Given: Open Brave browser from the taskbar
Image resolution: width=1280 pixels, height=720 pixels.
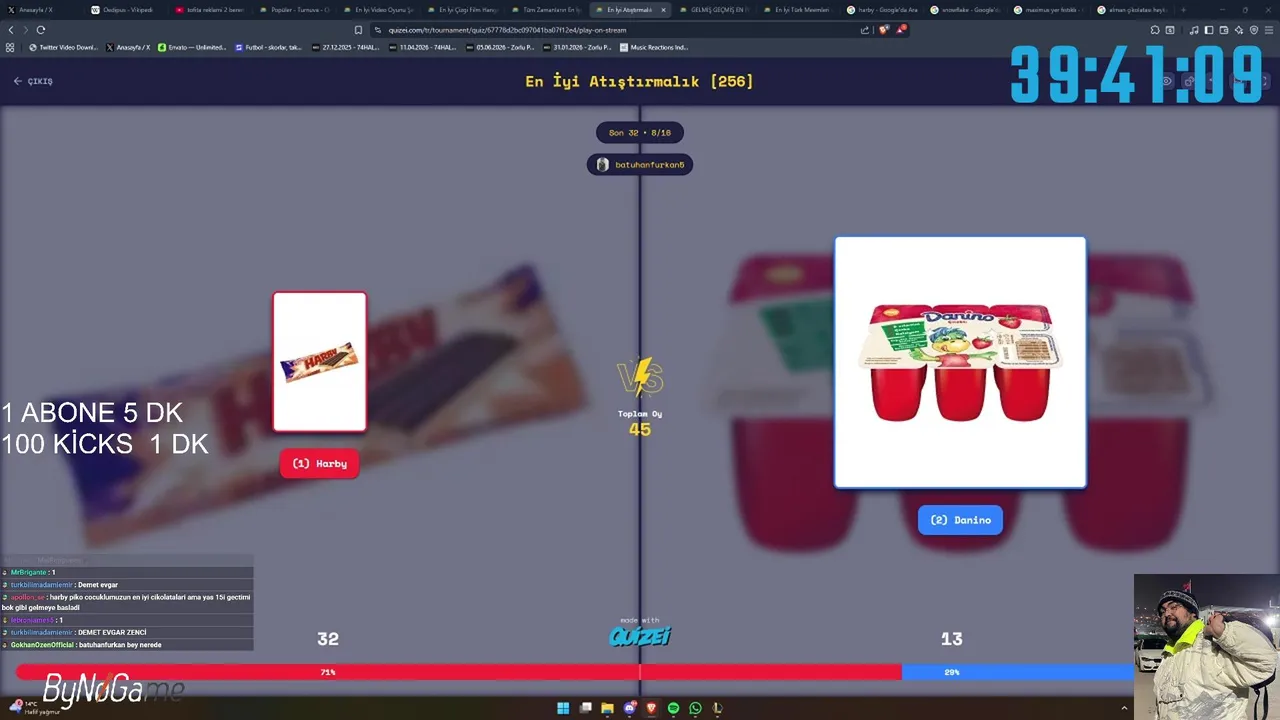Looking at the screenshot, I should 651,708.
